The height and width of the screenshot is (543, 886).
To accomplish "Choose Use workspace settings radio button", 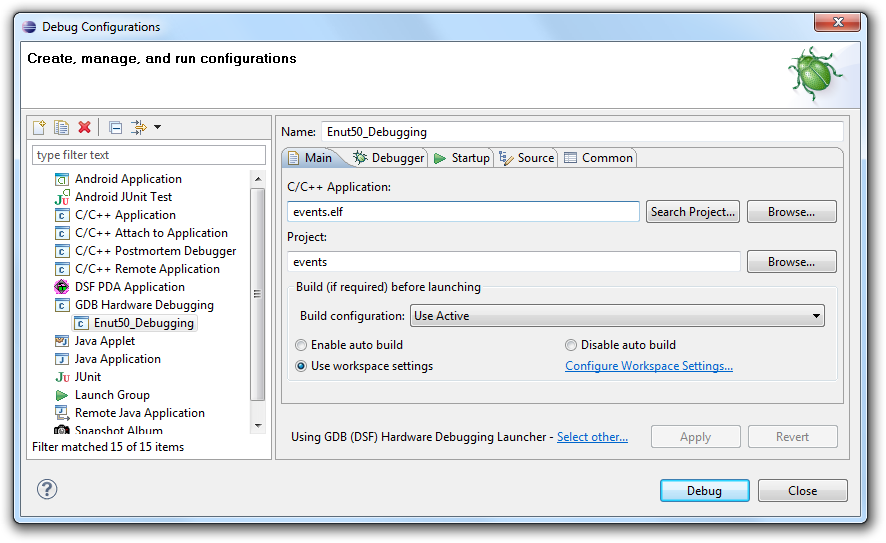I will tap(301, 366).
